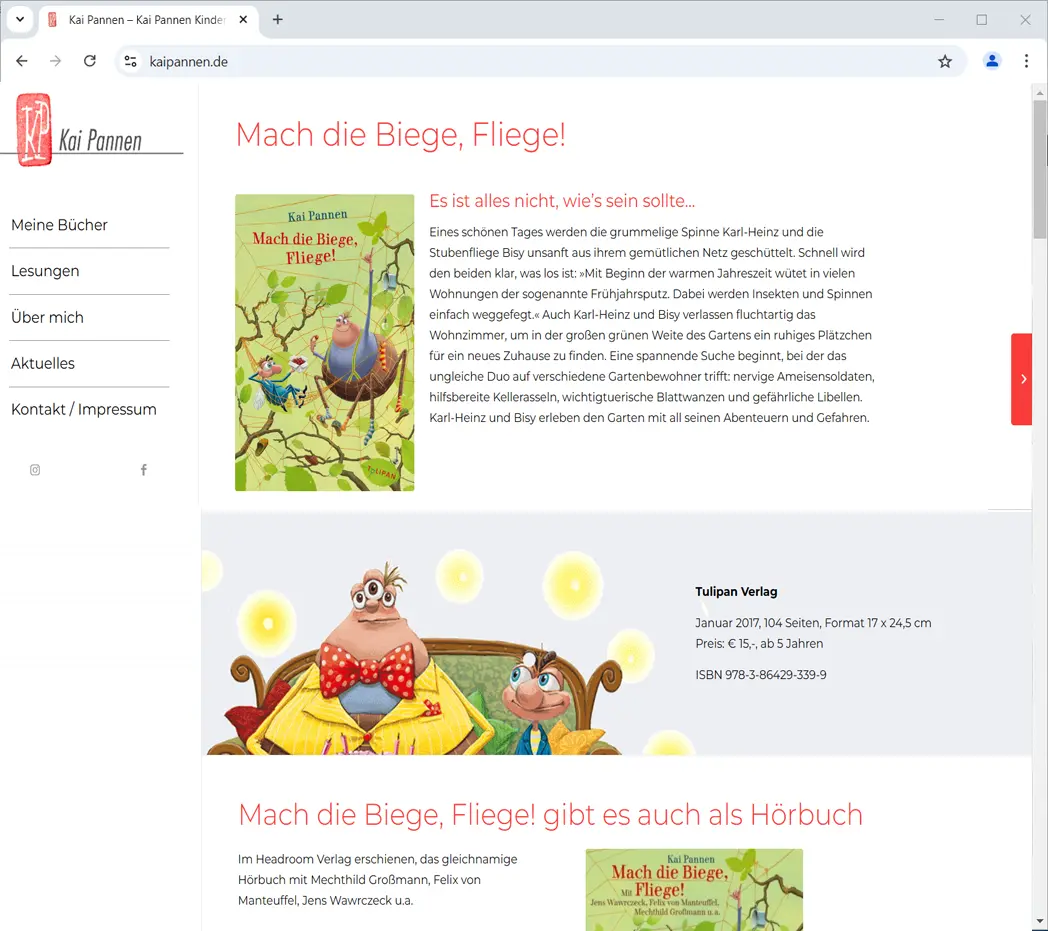
Task: Click the scrollbar down arrow
Action: pos(1039,923)
